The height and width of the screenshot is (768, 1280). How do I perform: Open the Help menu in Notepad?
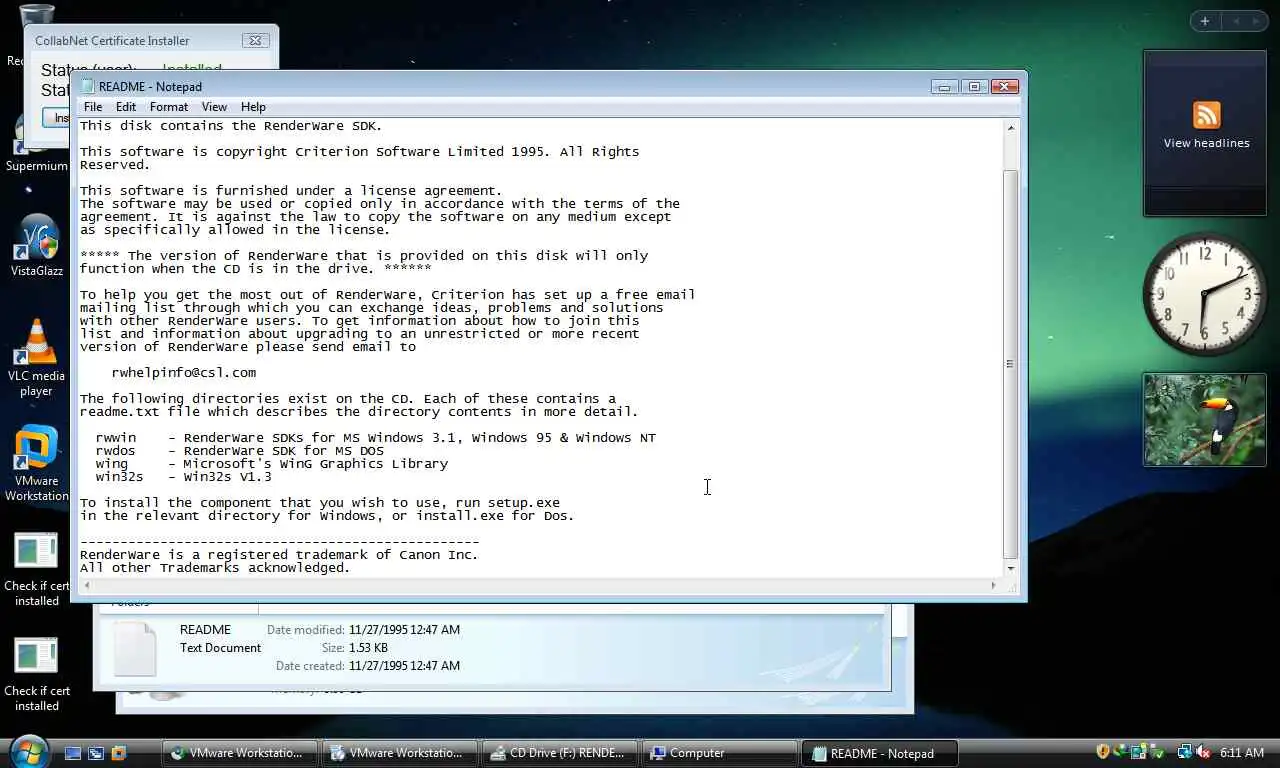[x=253, y=107]
